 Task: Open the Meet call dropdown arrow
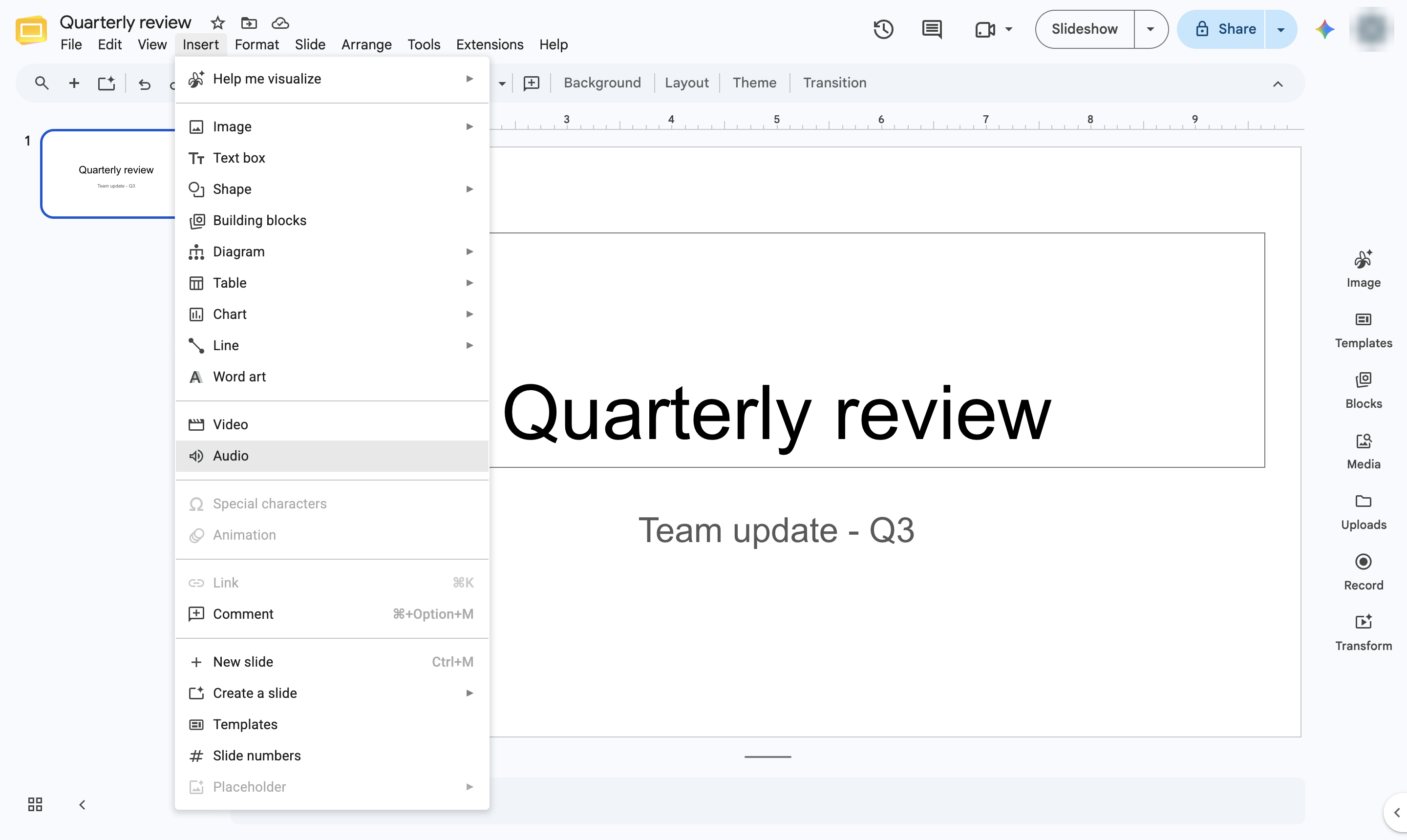[x=1008, y=29]
